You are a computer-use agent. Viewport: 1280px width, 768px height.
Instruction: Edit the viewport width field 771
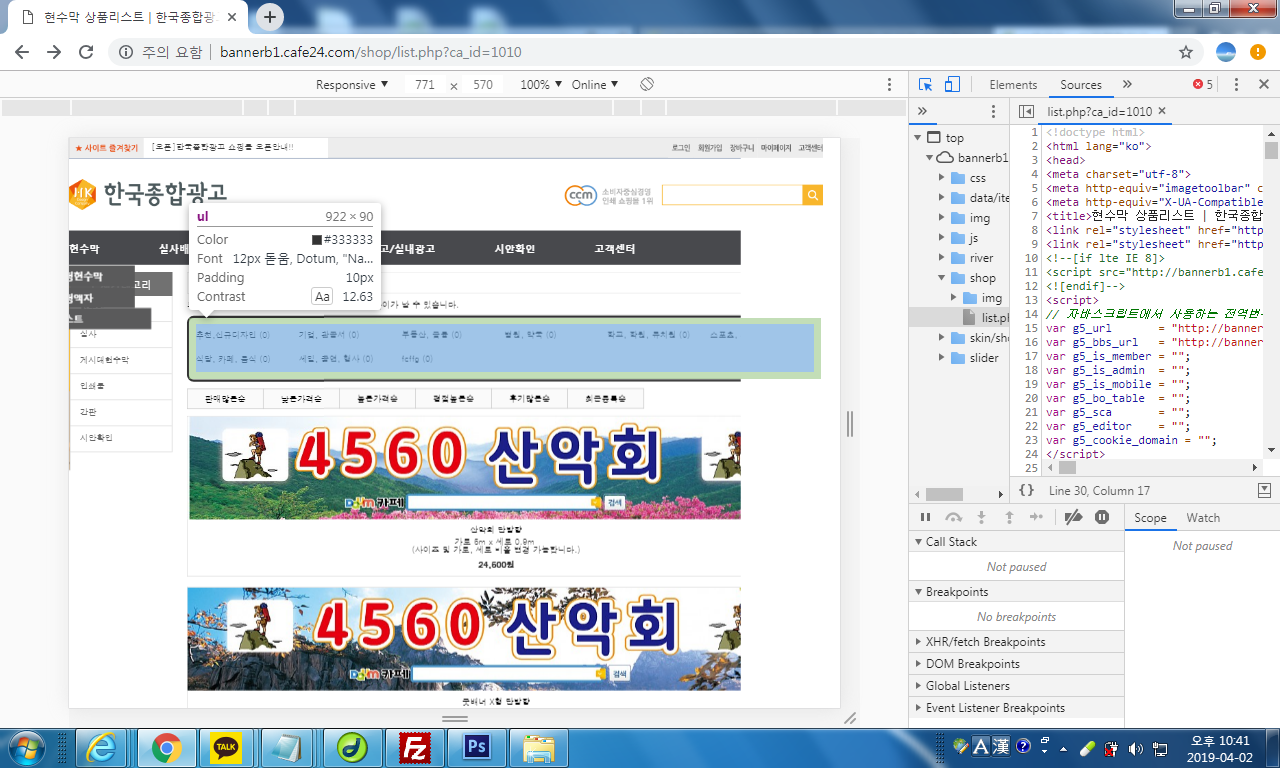425,85
